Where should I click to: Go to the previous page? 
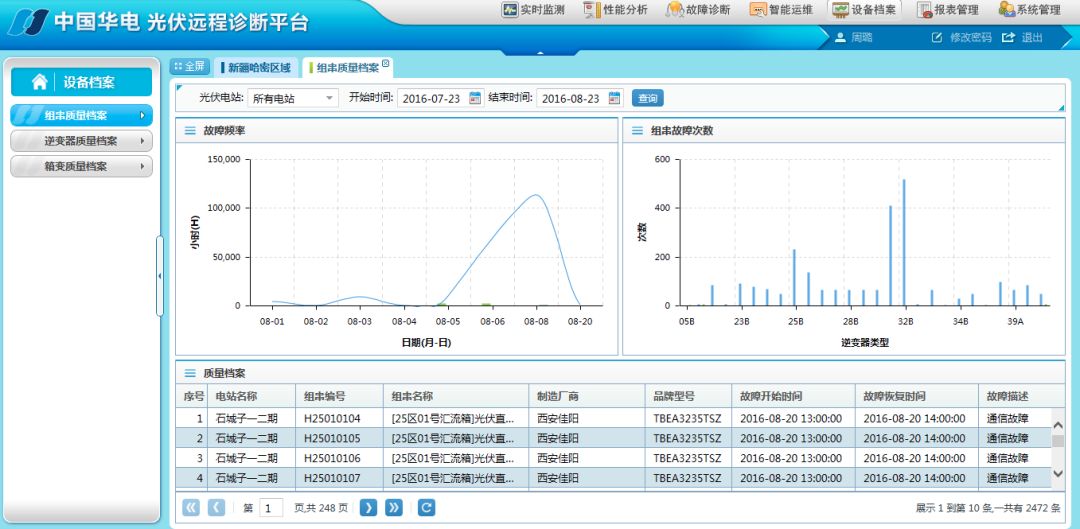pyautogui.click(x=216, y=508)
